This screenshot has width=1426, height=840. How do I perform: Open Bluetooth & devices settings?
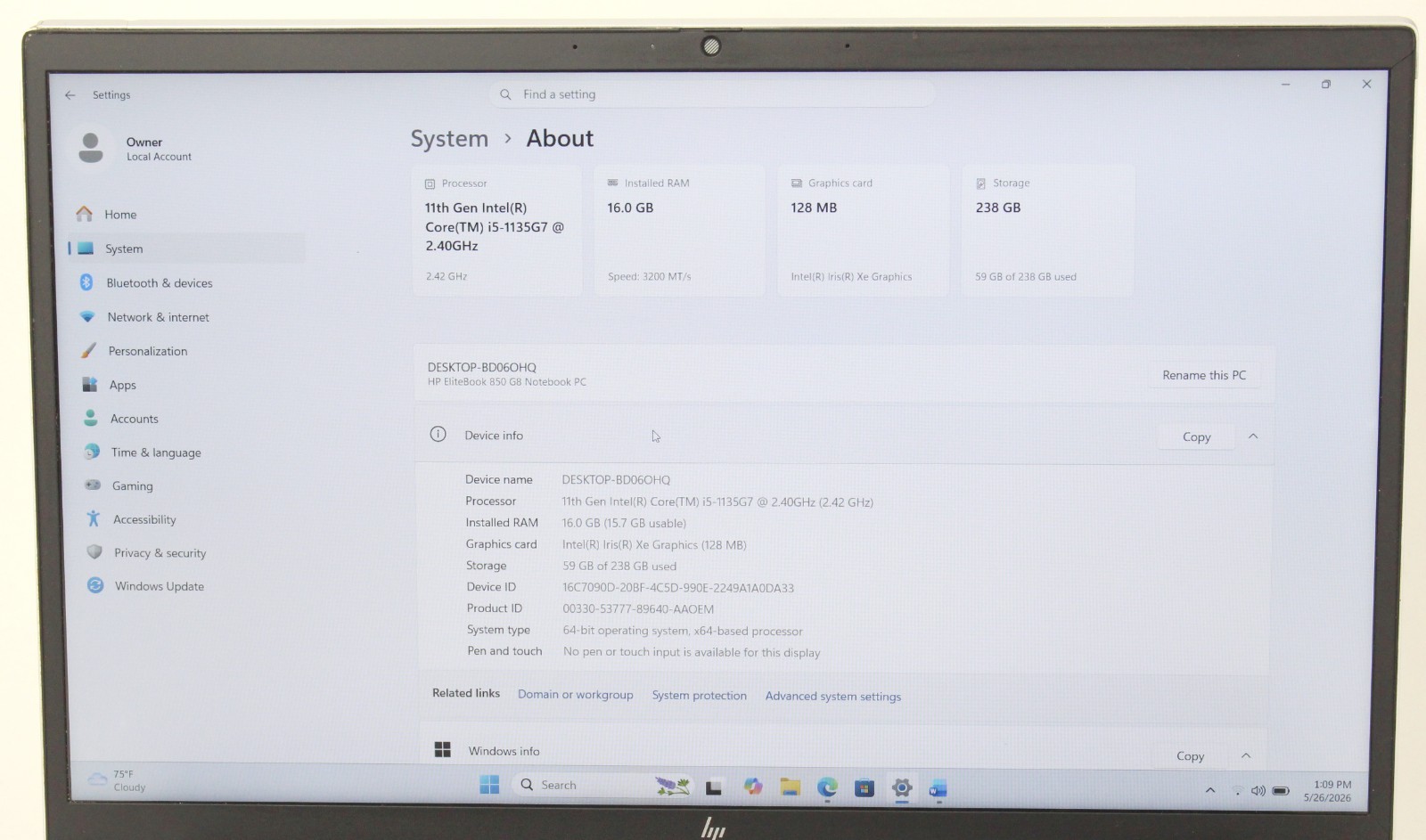click(159, 283)
